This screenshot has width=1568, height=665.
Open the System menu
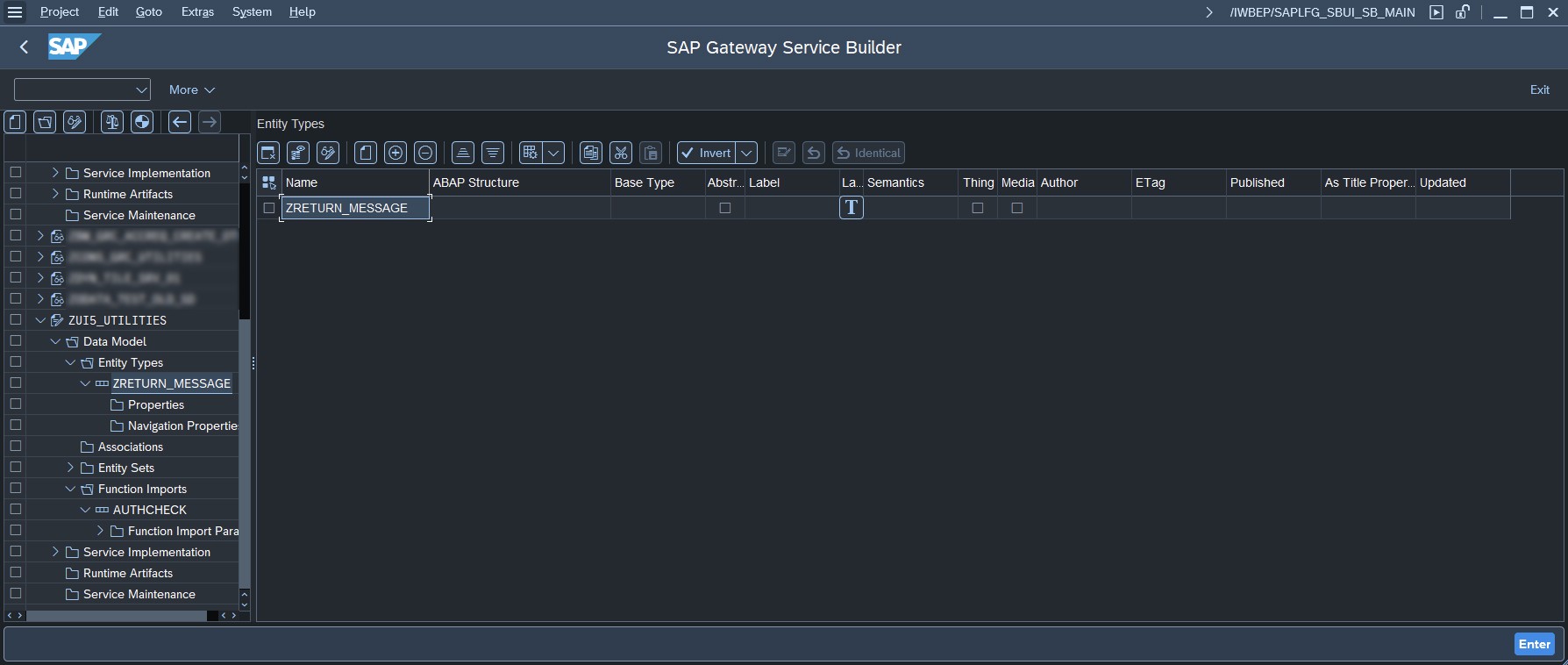tap(252, 11)
